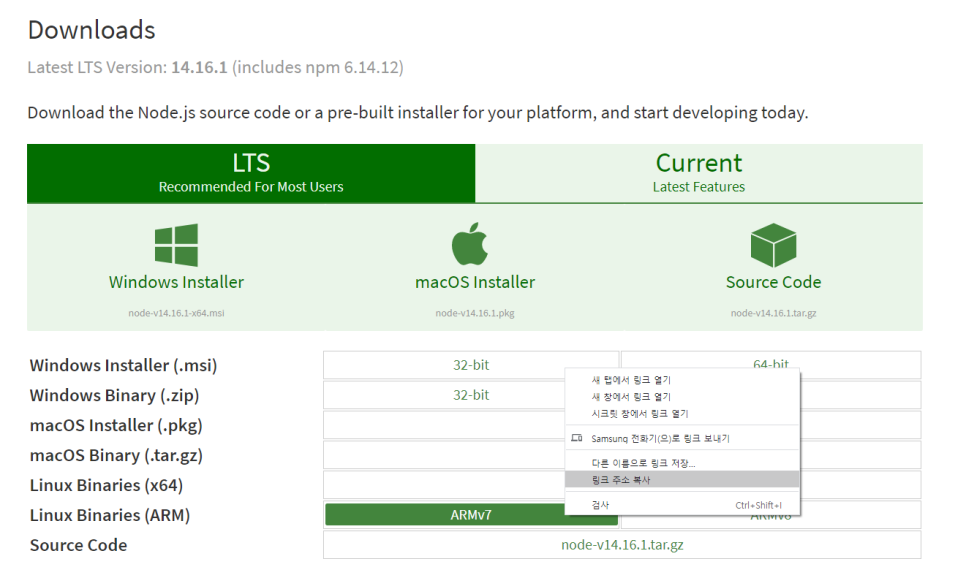Click the Source Code box icon

point(773,245)
